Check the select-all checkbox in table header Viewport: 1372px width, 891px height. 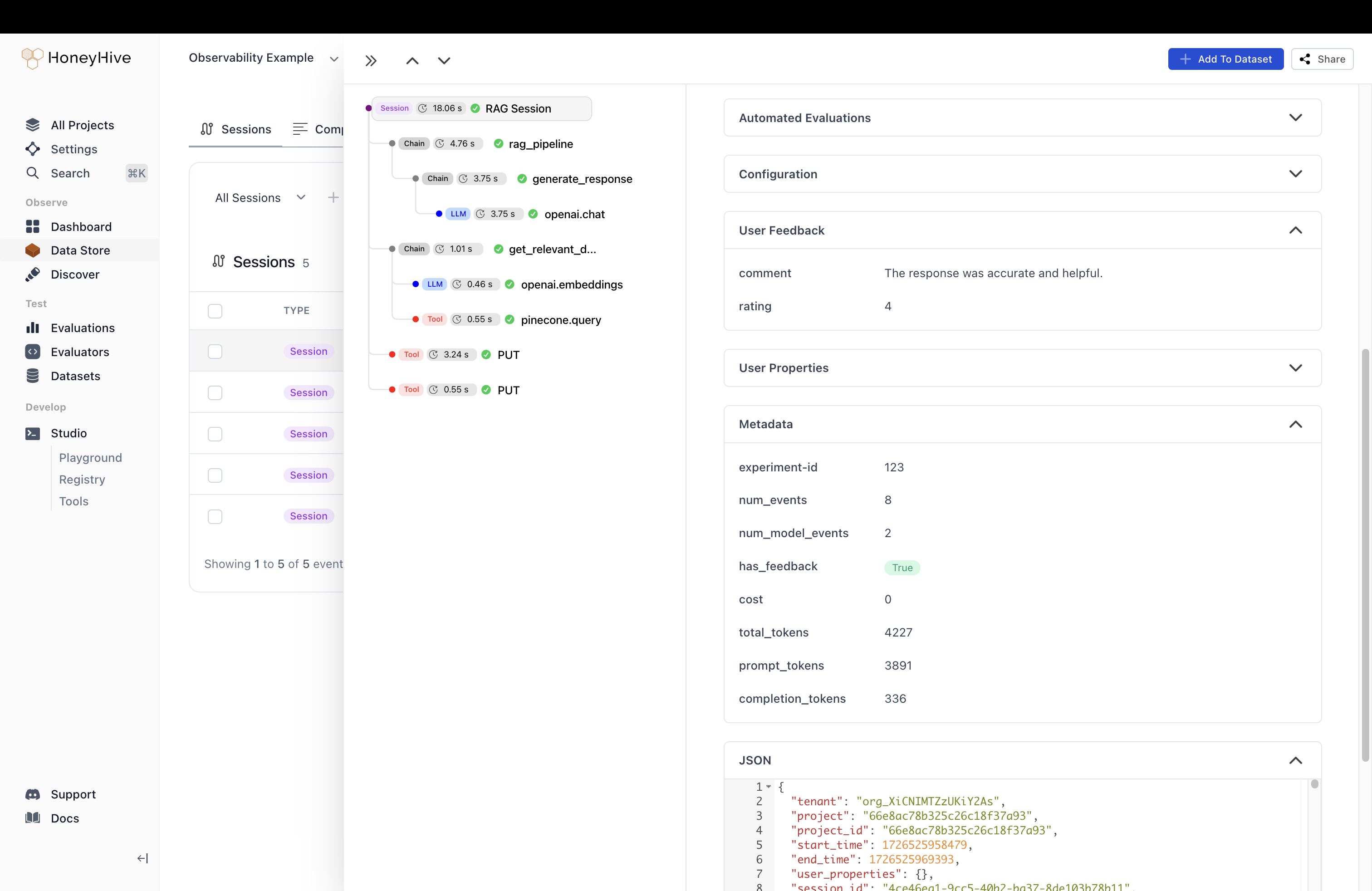click(x=215, y=311)
